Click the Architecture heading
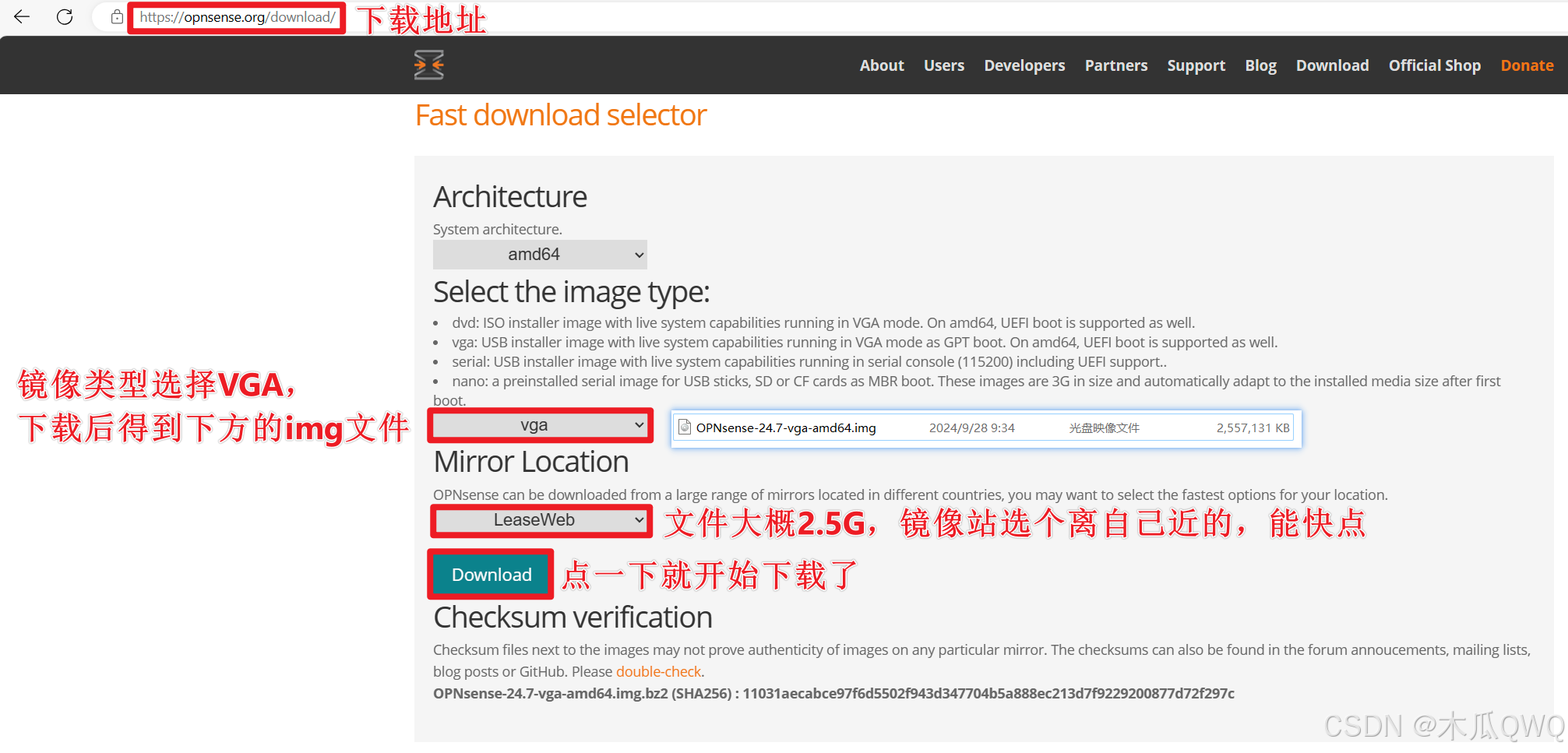Screen dimensions: 1568x753 click(x=510, y=197)
